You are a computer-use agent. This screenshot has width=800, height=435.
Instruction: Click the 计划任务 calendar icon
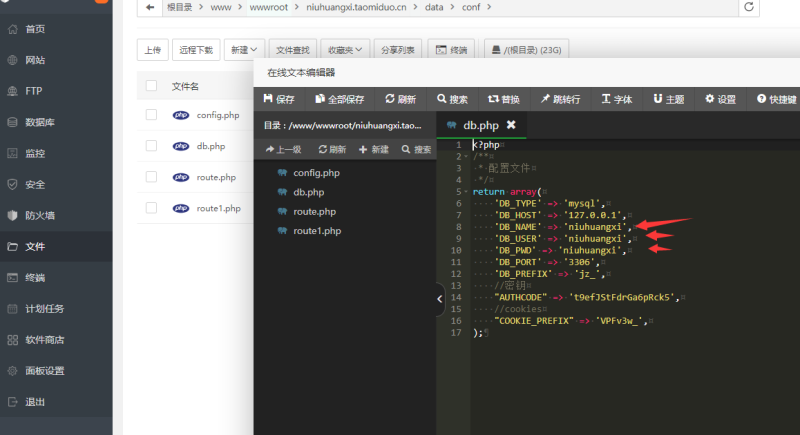coord(13,309)
